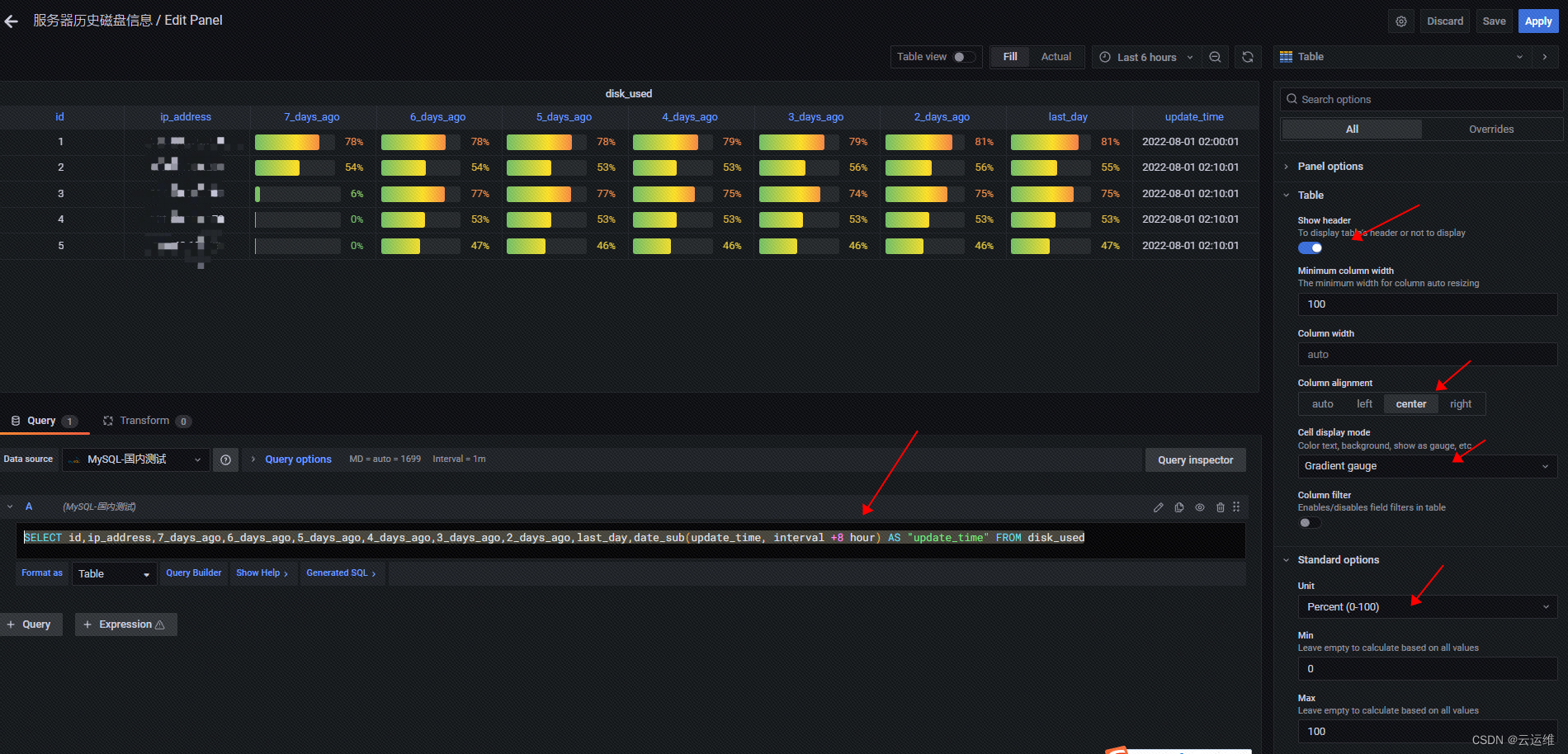This screenshot has width=1568, height=754.
Task: Open the Table visualization picker dropdown
Action: tap(1401, 57)
